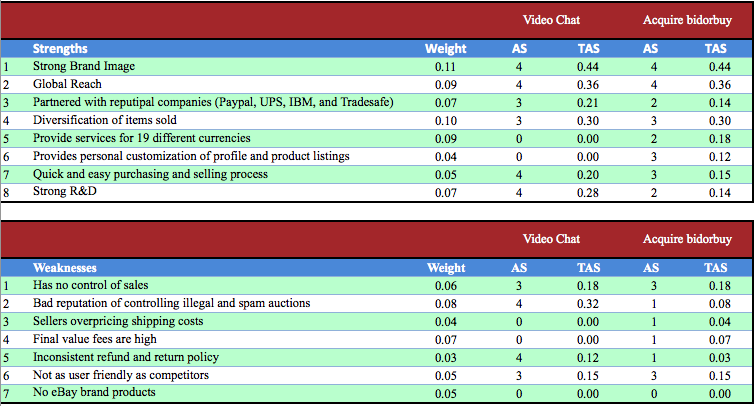The height and width of the screenshot is (406, 756).
Task: Click 'Inconsistent refund and return policy' row
Action: (126, 358)
